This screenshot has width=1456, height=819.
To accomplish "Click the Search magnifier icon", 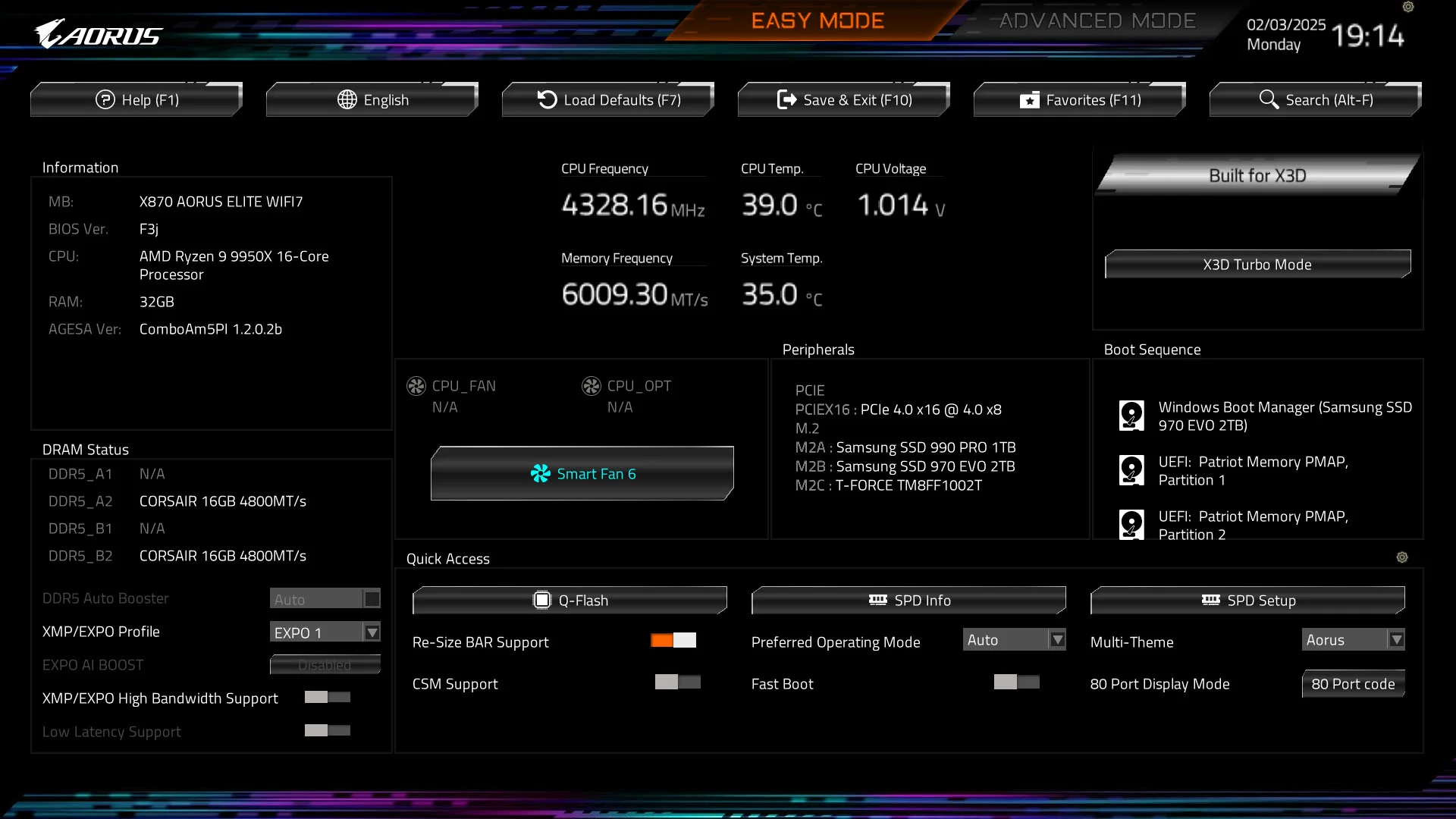I will click(x=1268, y=99).
